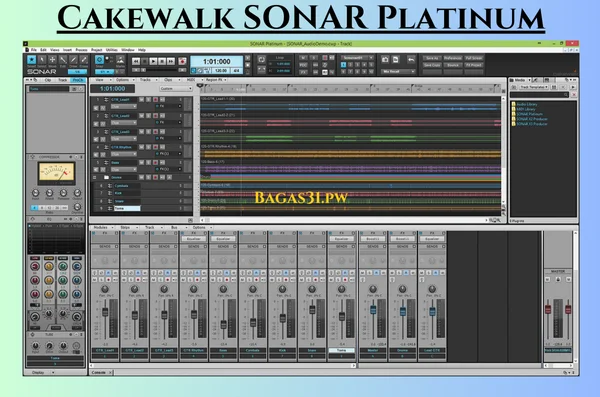Enable FX on track 3
The width and height of the screenshot is (600, 397).
pyautogui.click(x=157, y=138)
